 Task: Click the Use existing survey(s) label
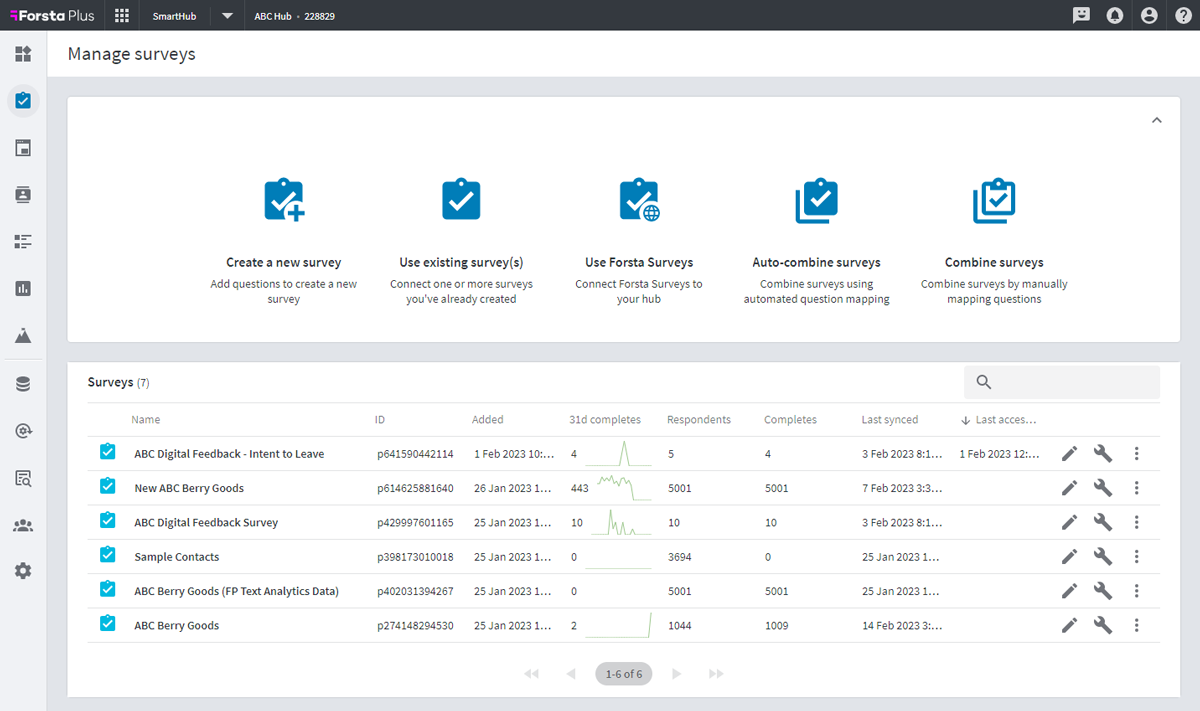pos(461,263)
